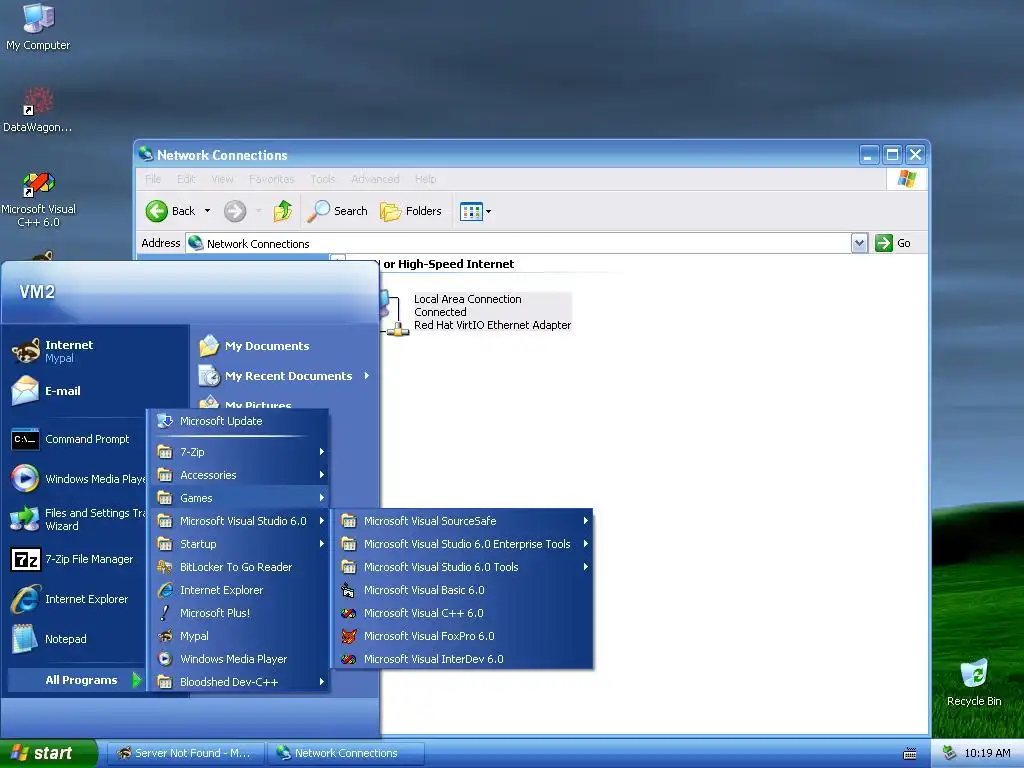The image size is (1024, 768).
Task: Open the Advanced menu in Network Connections
Action: (375, 179)
